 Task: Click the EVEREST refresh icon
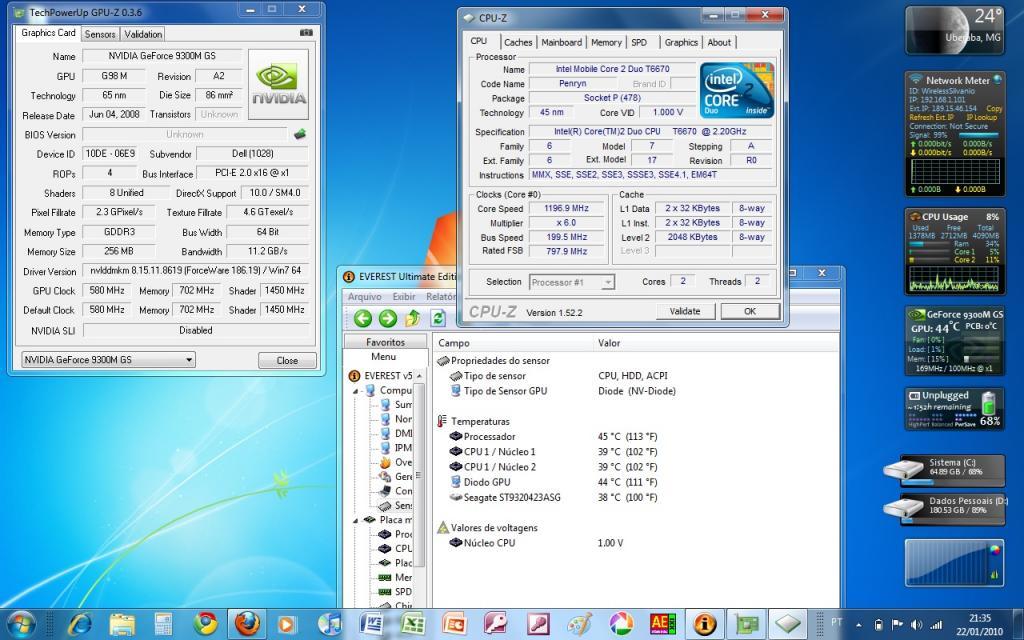tap(438, 318)
